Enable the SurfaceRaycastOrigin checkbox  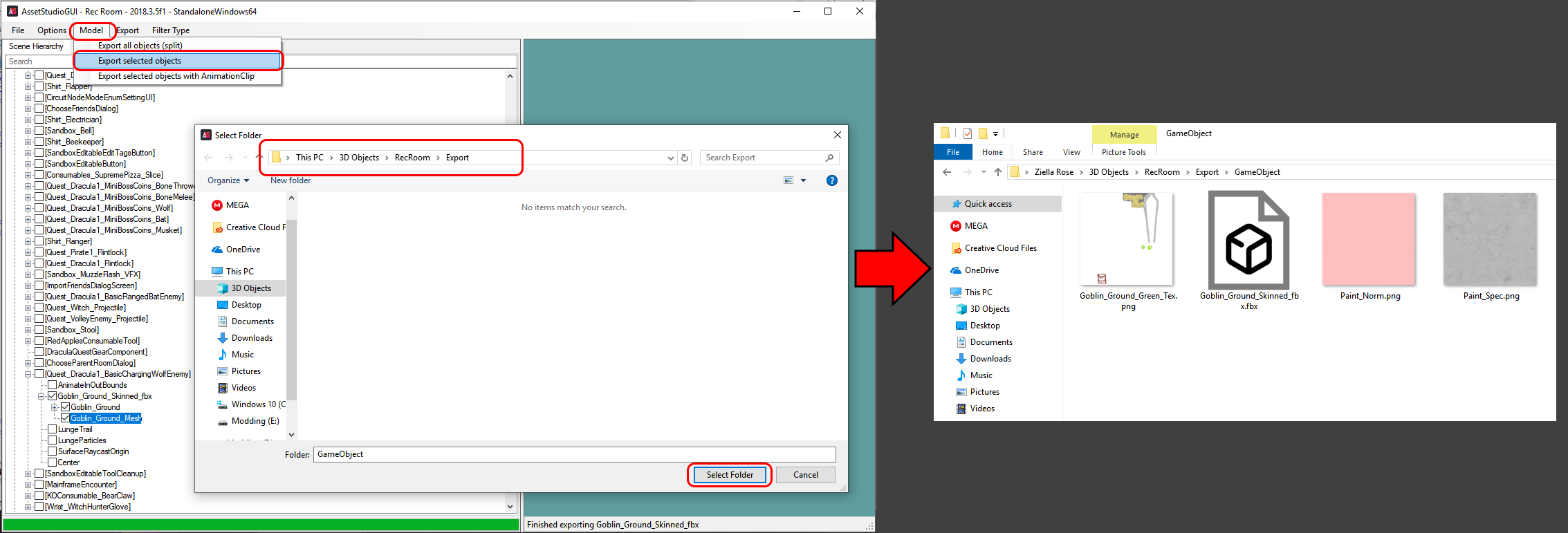tap(52, 451)
